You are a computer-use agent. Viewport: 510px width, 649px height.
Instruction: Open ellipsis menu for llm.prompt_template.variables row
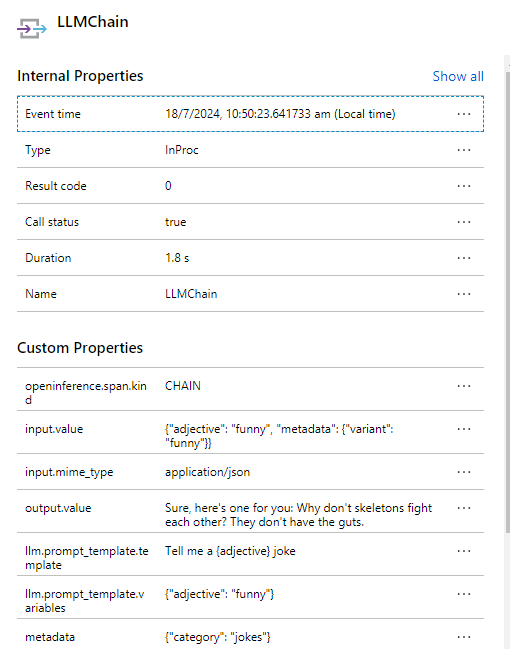point(464,594)
